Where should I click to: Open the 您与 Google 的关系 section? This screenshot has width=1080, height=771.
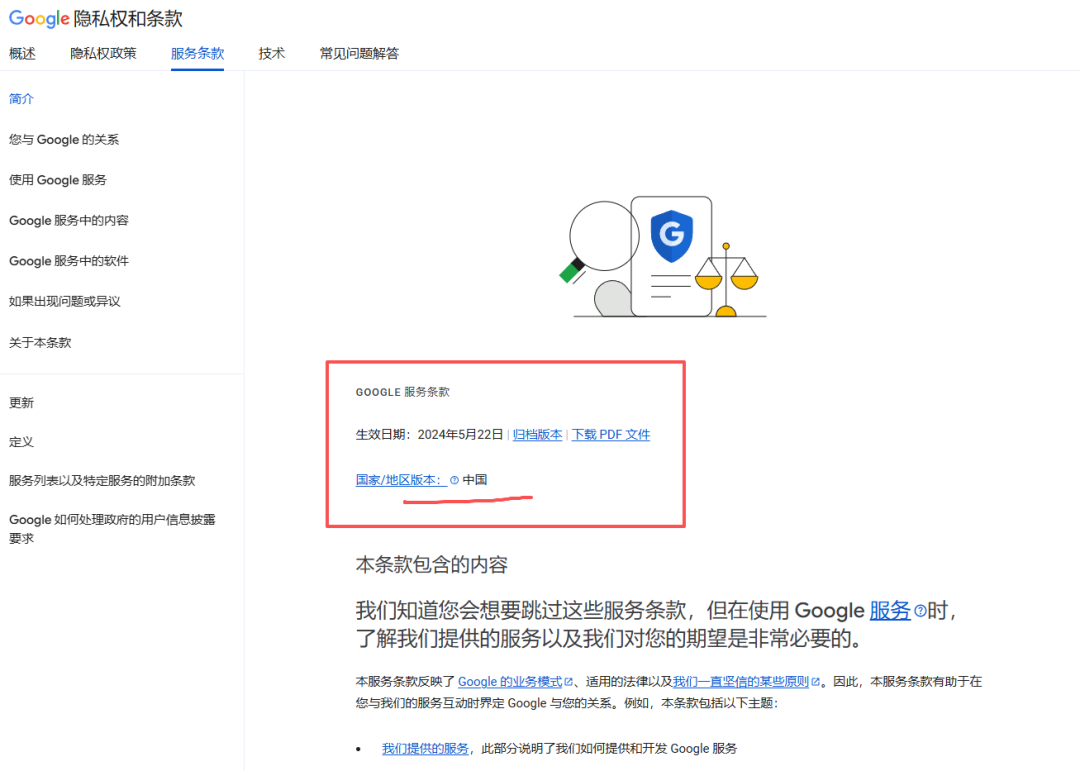coord(64,139)
